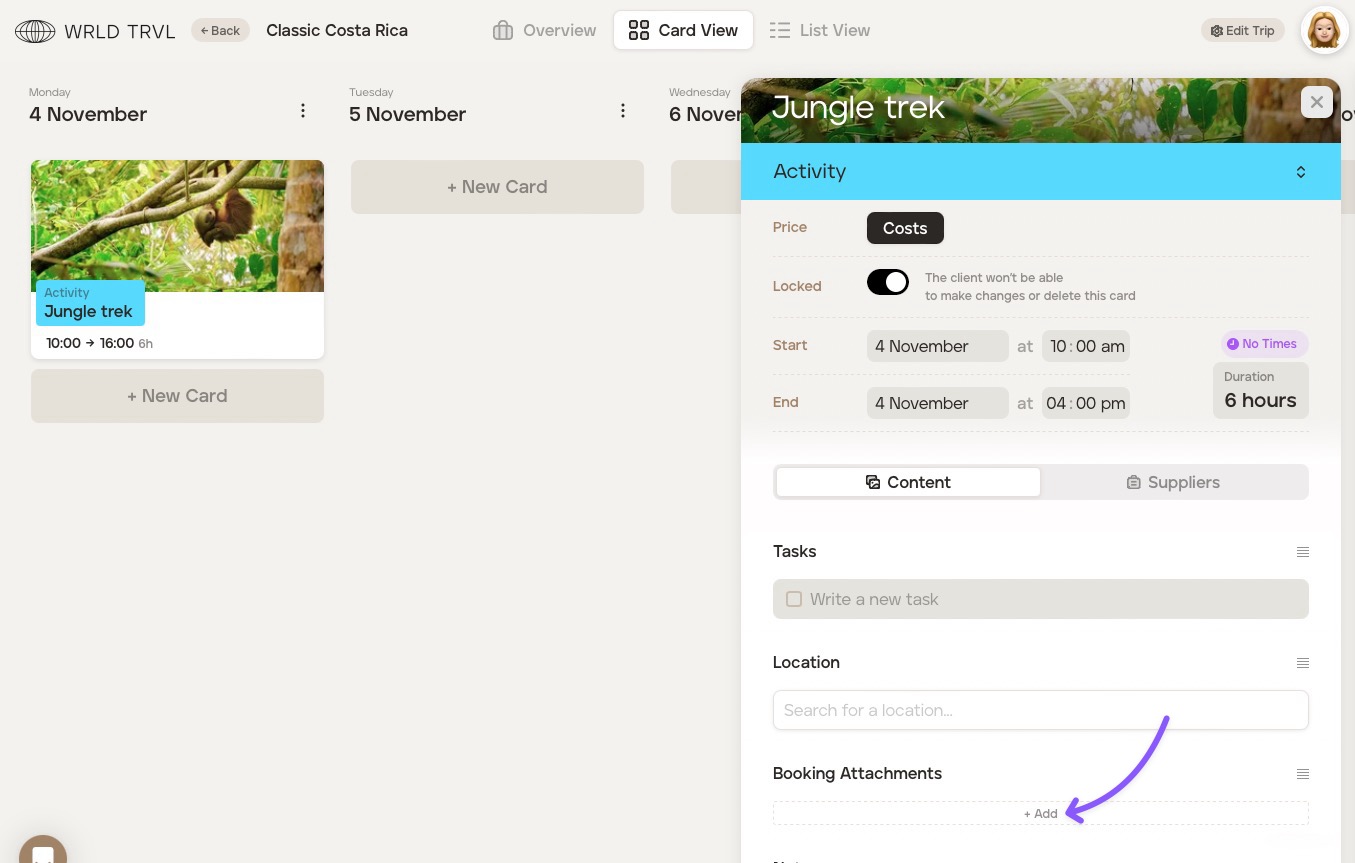Click the Costs button
1355x863 pixels.
point(904,228)
